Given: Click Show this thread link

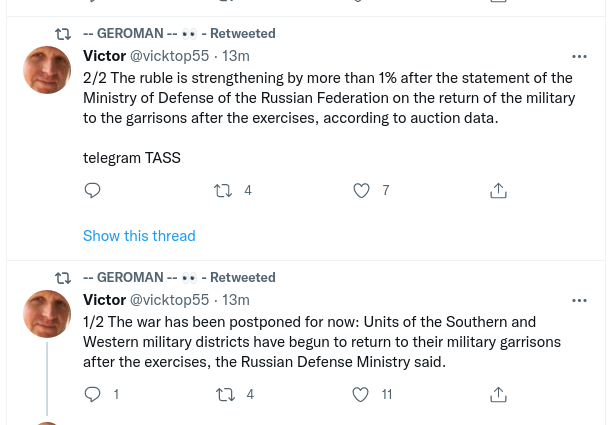Looking at the screenshot, I should [x=139, y=236].
